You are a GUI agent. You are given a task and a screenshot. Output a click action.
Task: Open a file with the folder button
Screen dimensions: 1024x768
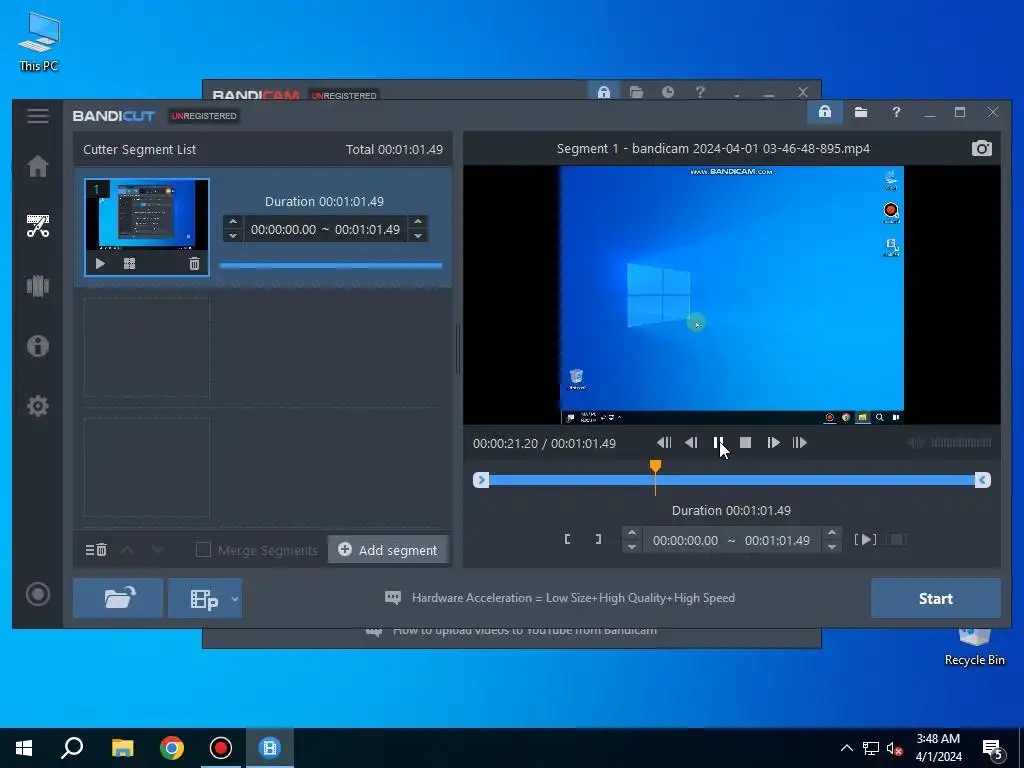tap(118, 598)
